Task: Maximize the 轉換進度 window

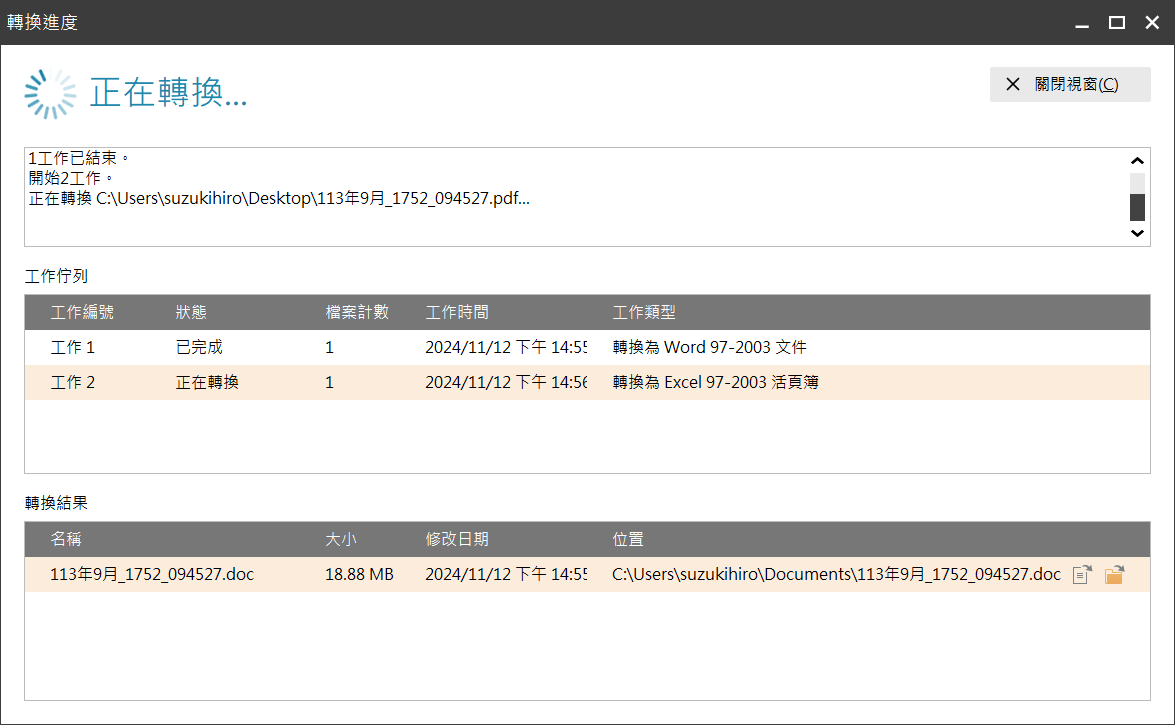Action: point(1117,22)
